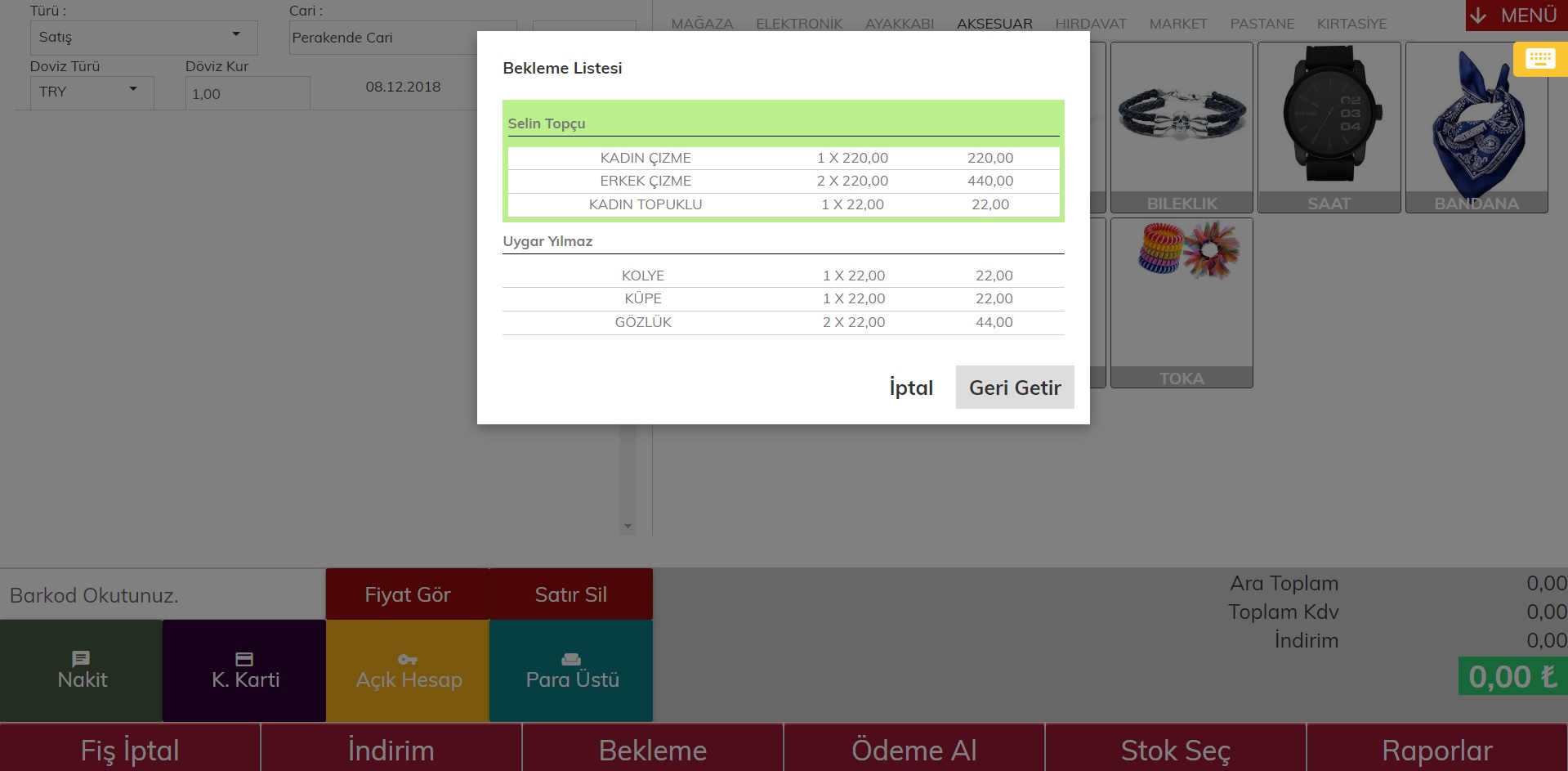
Task: Select the BANDANA product tile
Action: point(1476,128)
